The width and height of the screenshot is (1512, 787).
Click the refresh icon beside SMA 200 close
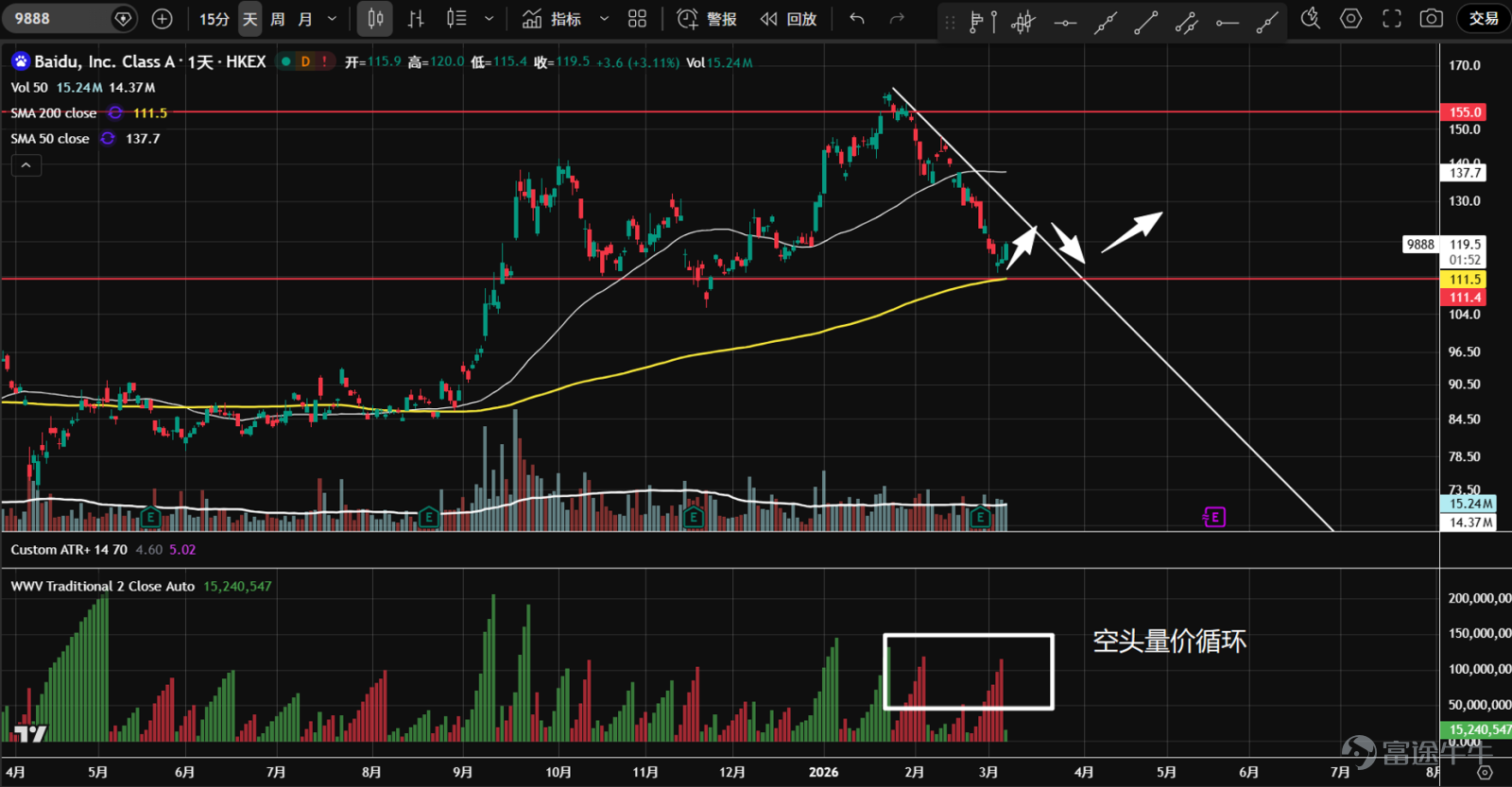pyautogui.click(x=115, y=112)
